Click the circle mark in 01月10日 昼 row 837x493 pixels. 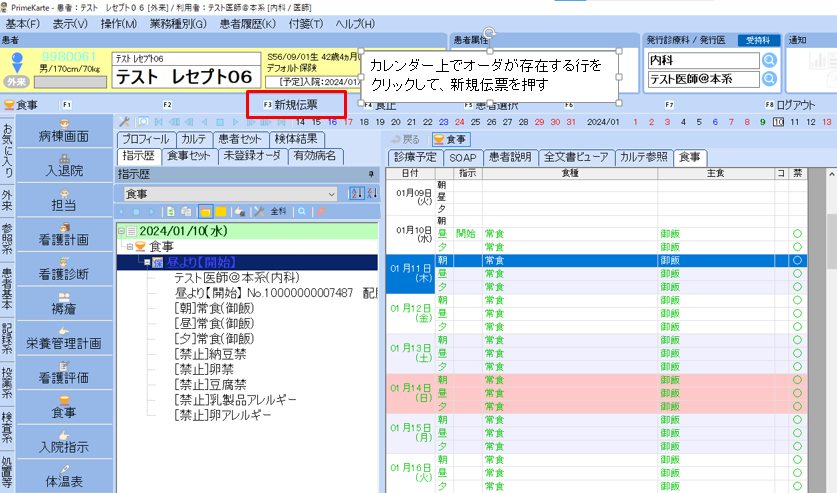(797, 234)
